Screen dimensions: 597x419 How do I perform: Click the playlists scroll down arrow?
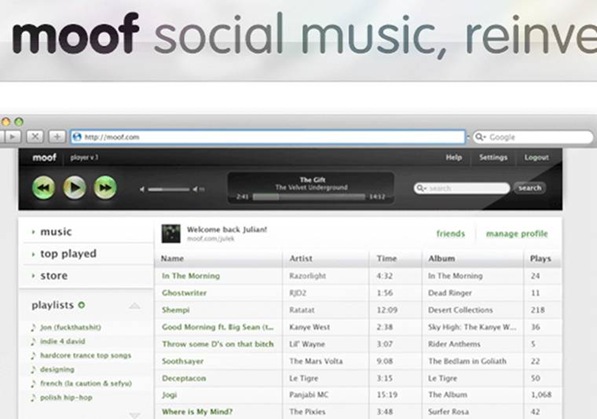coord(134,415)
